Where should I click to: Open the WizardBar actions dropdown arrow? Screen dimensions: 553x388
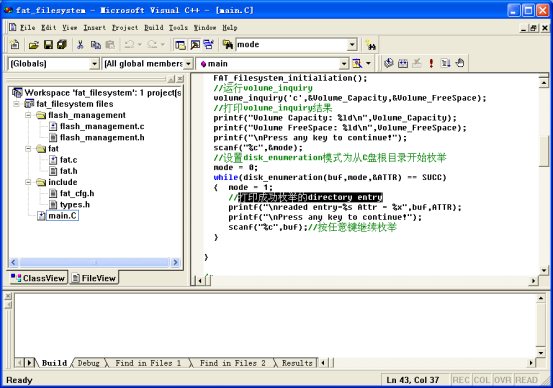[368, 63]
